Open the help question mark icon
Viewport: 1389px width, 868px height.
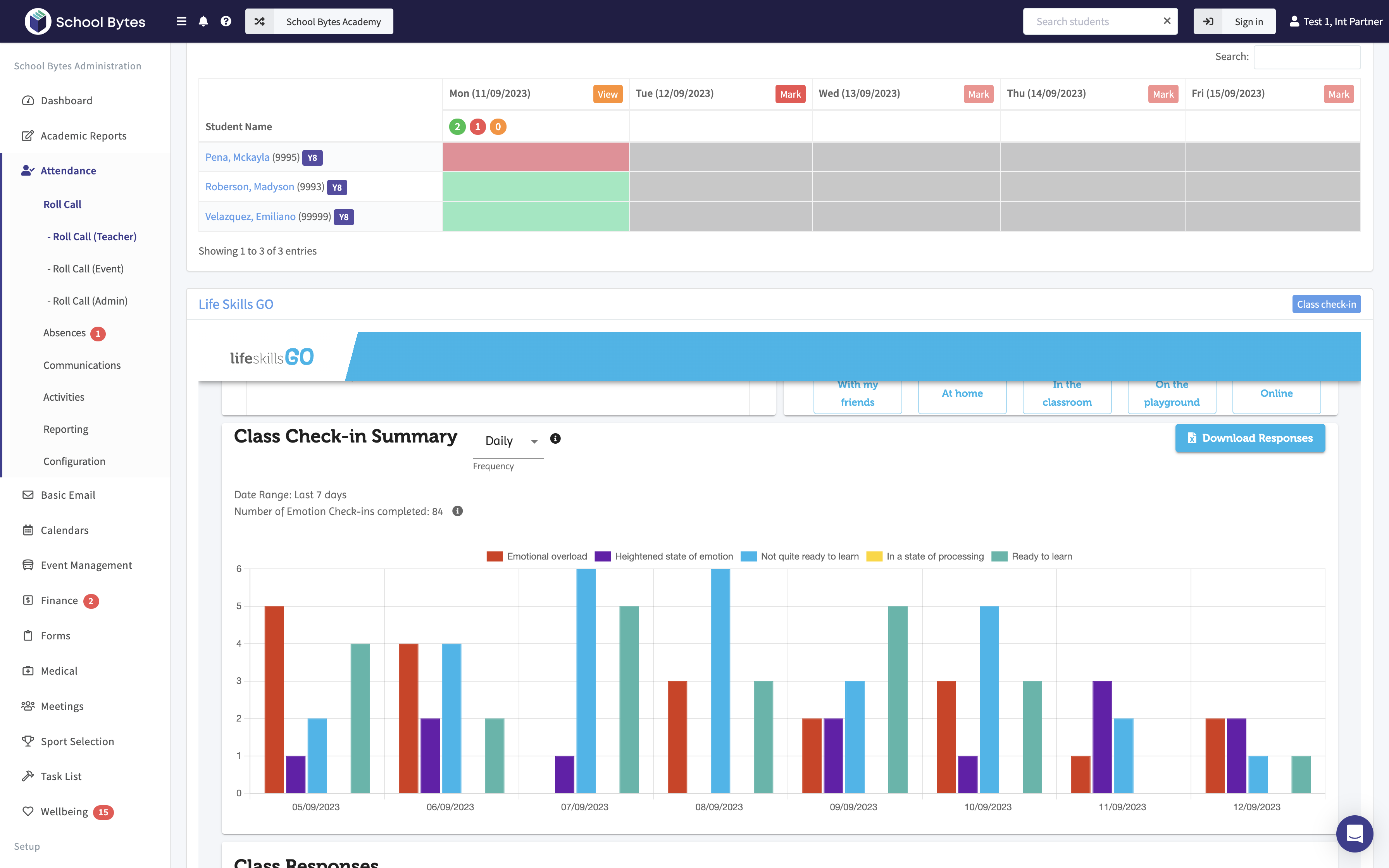tap(226, 21)
